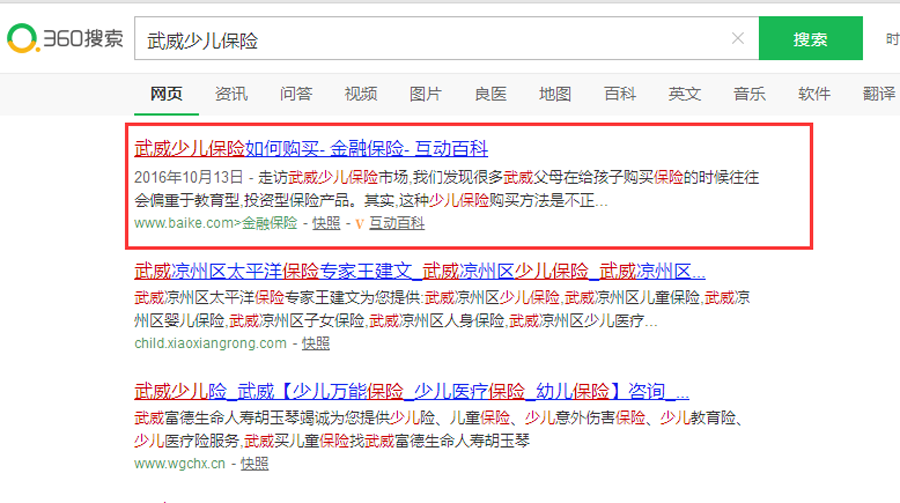Image resolution: width=900 pixels, height=503 pixels.
Task: Select the 网页 tab
Action: (x=166, y=94)
